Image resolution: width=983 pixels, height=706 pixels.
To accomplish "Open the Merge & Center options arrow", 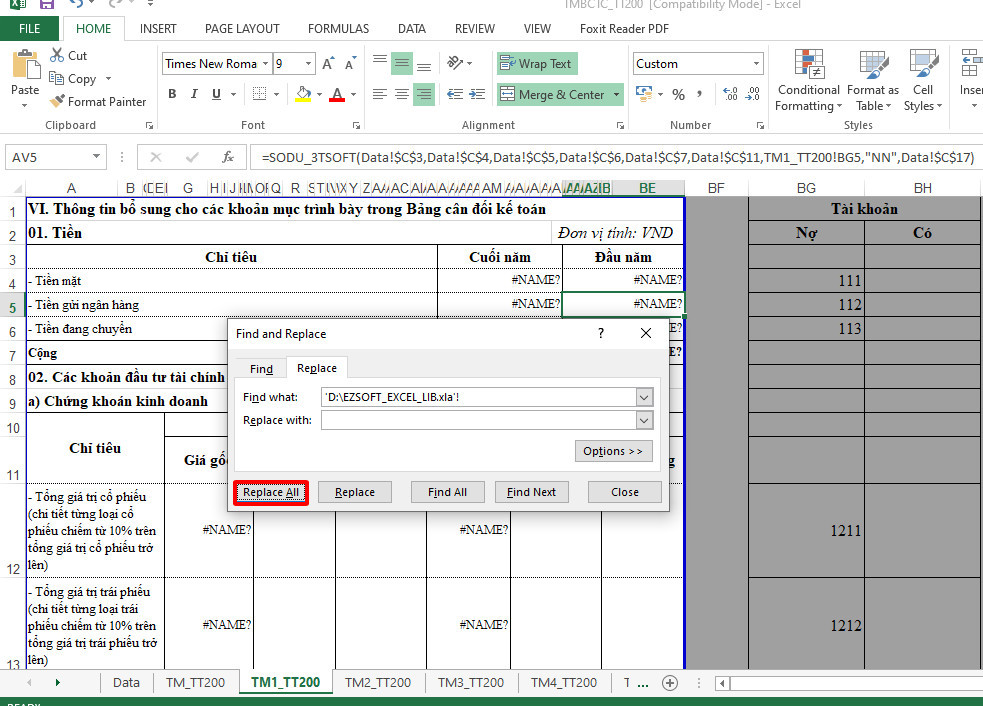I will [616, 95].
